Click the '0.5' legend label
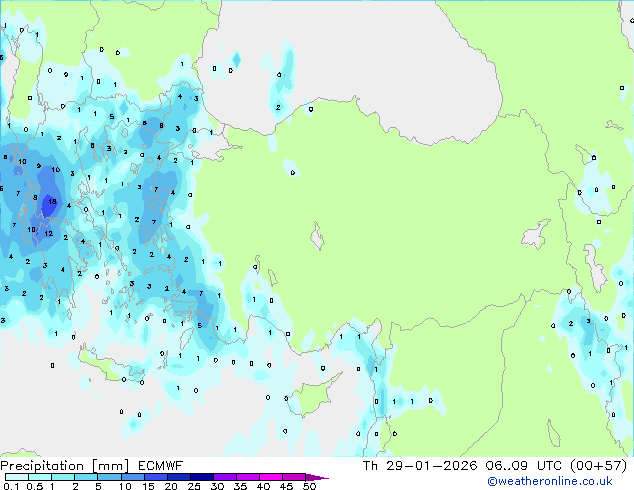Image resolution: width=634 pixels, height=490 pixels. pos(35,486)
